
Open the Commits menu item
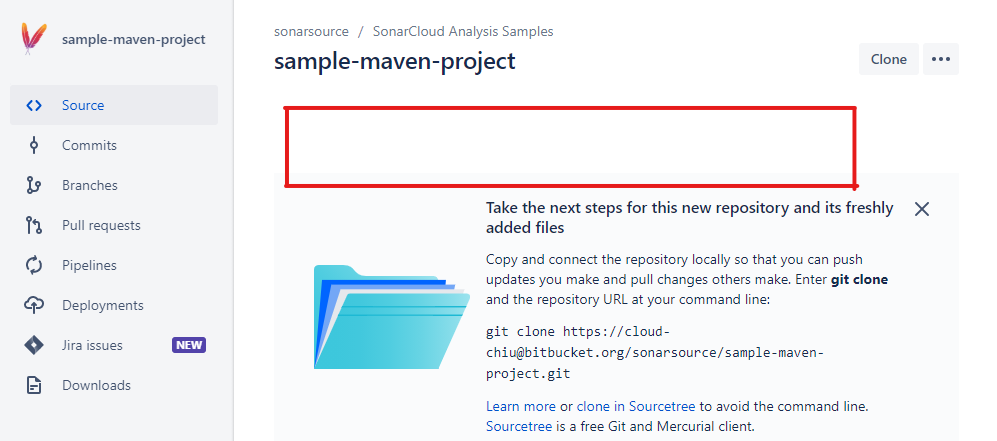[89, 145]
